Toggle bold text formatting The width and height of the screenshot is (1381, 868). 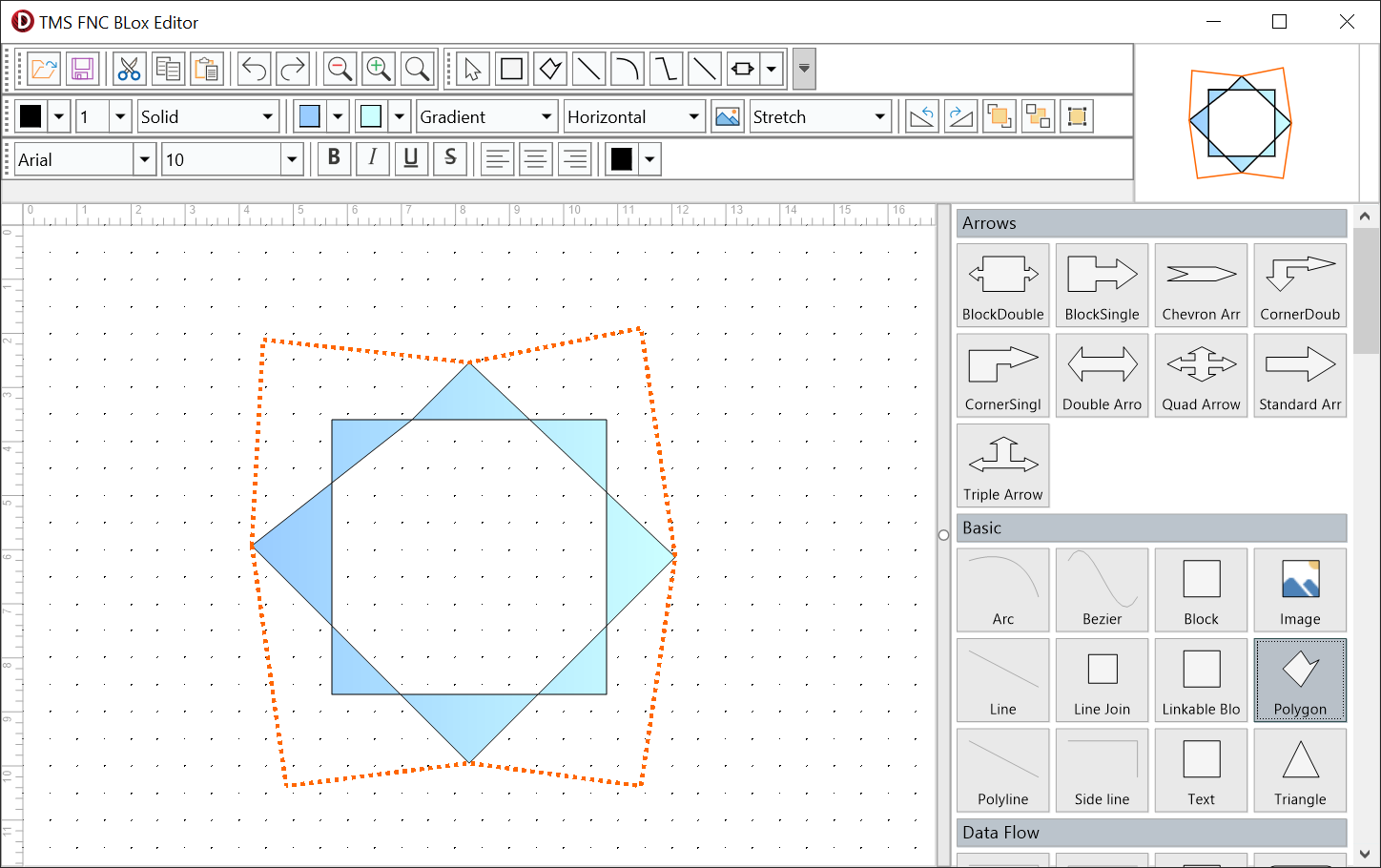pos(334,158)
